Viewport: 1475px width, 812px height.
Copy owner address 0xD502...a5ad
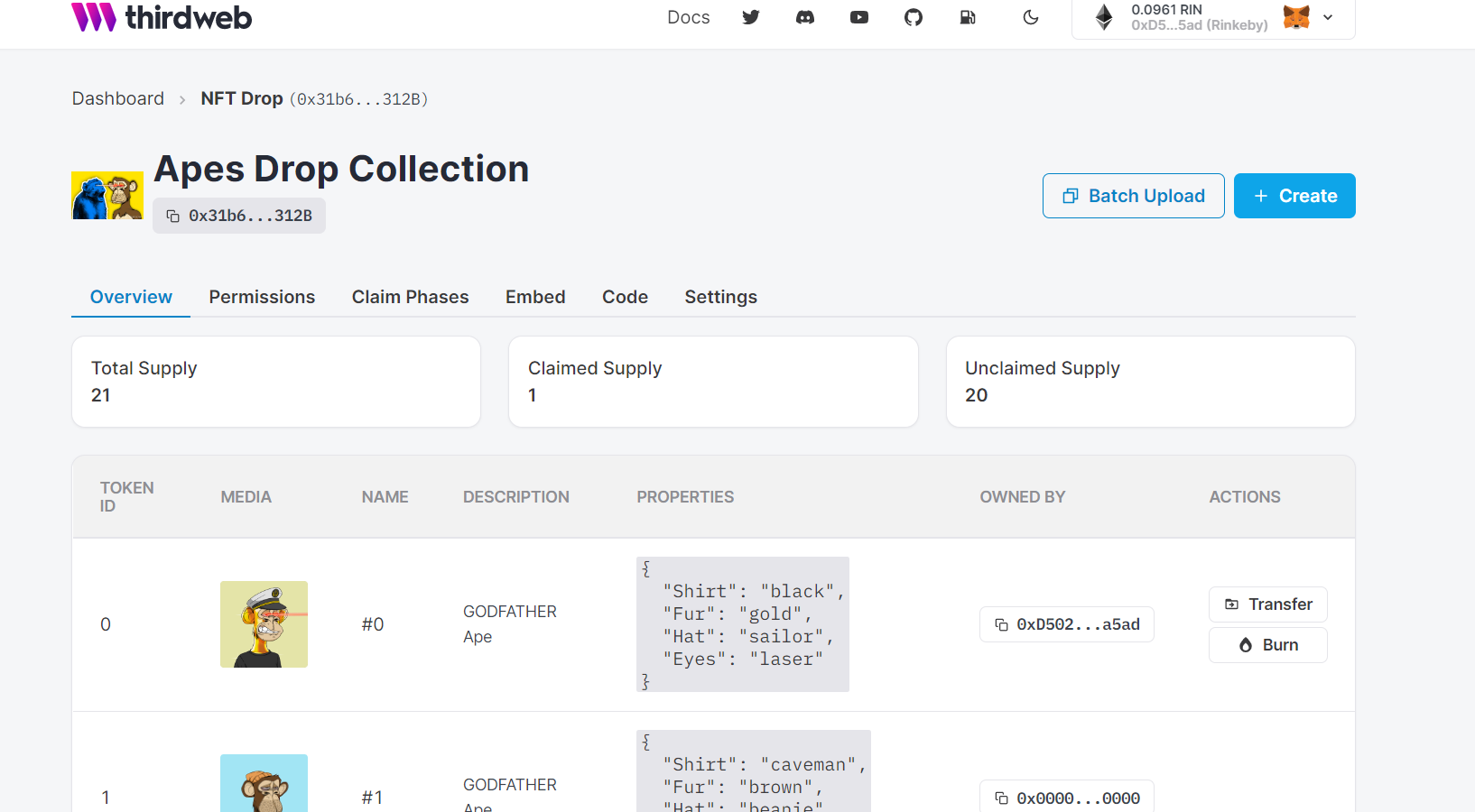pos(1067,624)
